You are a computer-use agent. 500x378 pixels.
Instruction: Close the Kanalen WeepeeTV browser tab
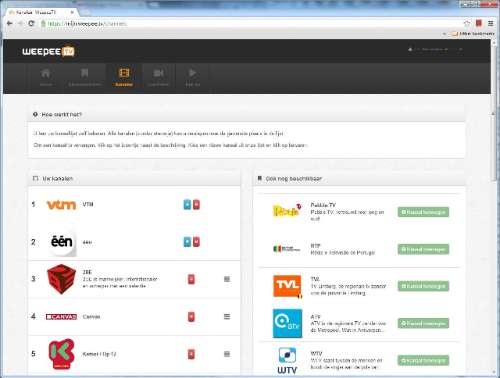[x=72, y=12]
